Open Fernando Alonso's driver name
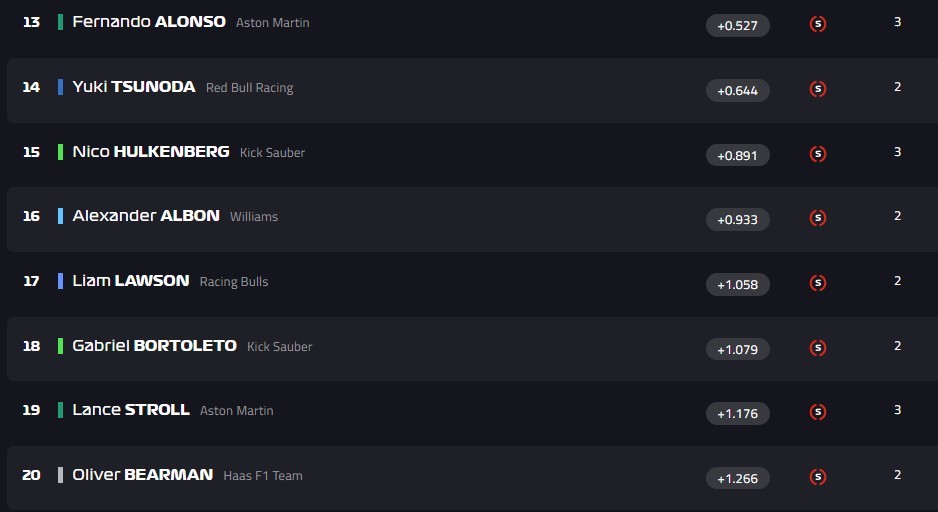 (149, 22)
